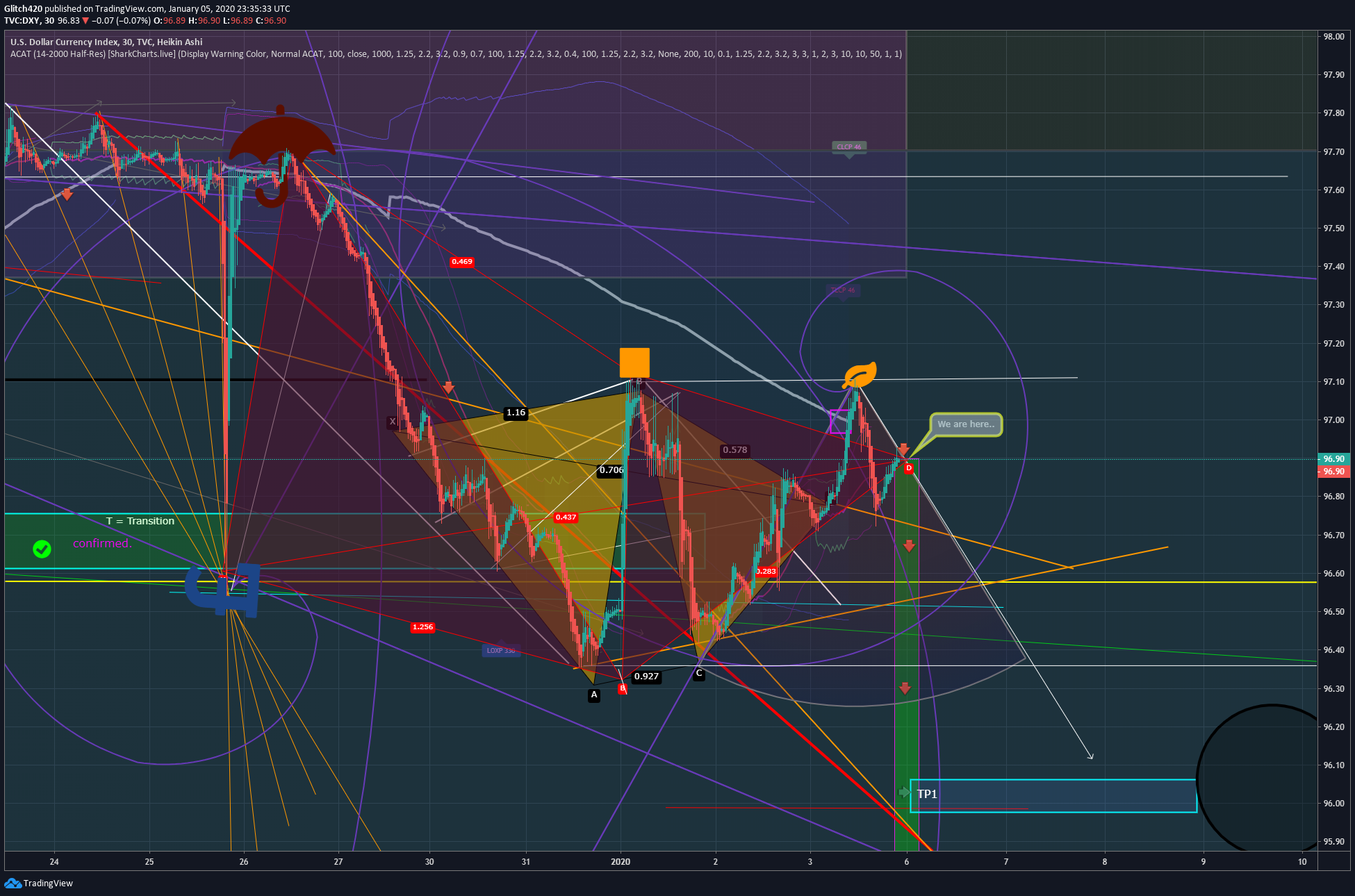The image size is (1355, 896).
Task: Click 98.00 on the price axis
Action: (1333, 37)
